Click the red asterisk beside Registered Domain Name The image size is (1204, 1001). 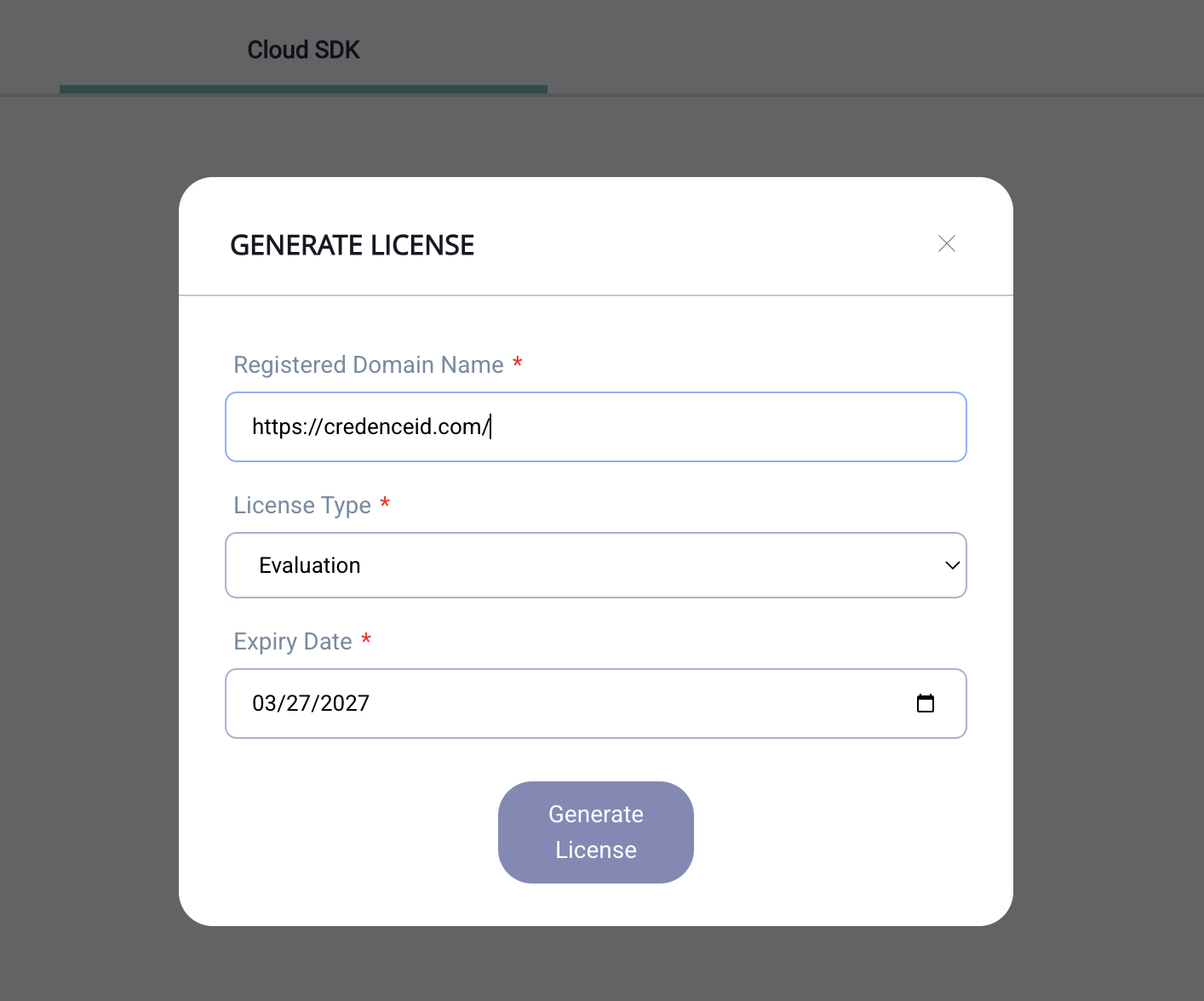[x=517, y=363]
